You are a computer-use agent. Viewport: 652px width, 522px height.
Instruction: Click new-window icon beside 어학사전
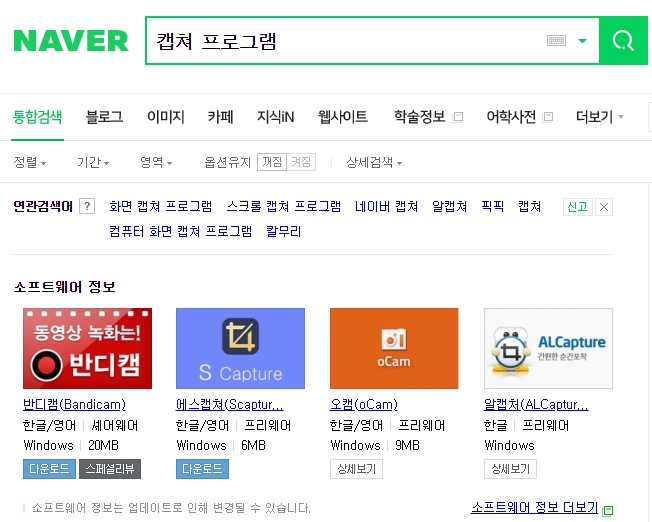pos(548,117)
